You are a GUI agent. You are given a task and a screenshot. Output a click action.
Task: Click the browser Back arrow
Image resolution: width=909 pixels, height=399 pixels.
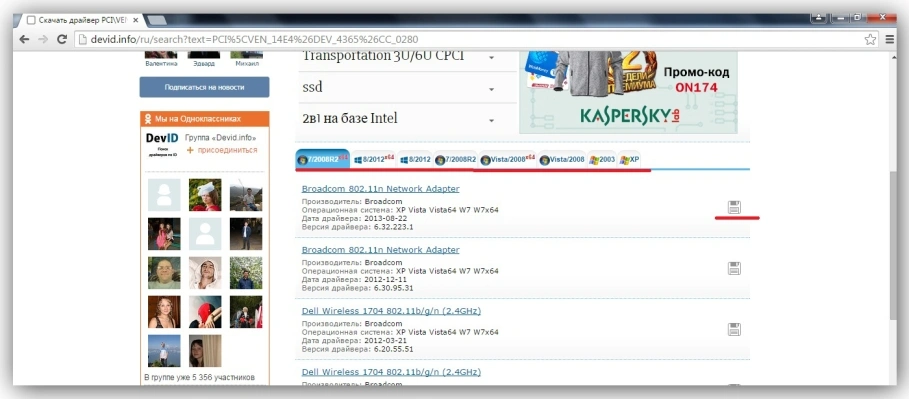click(24, 39)
